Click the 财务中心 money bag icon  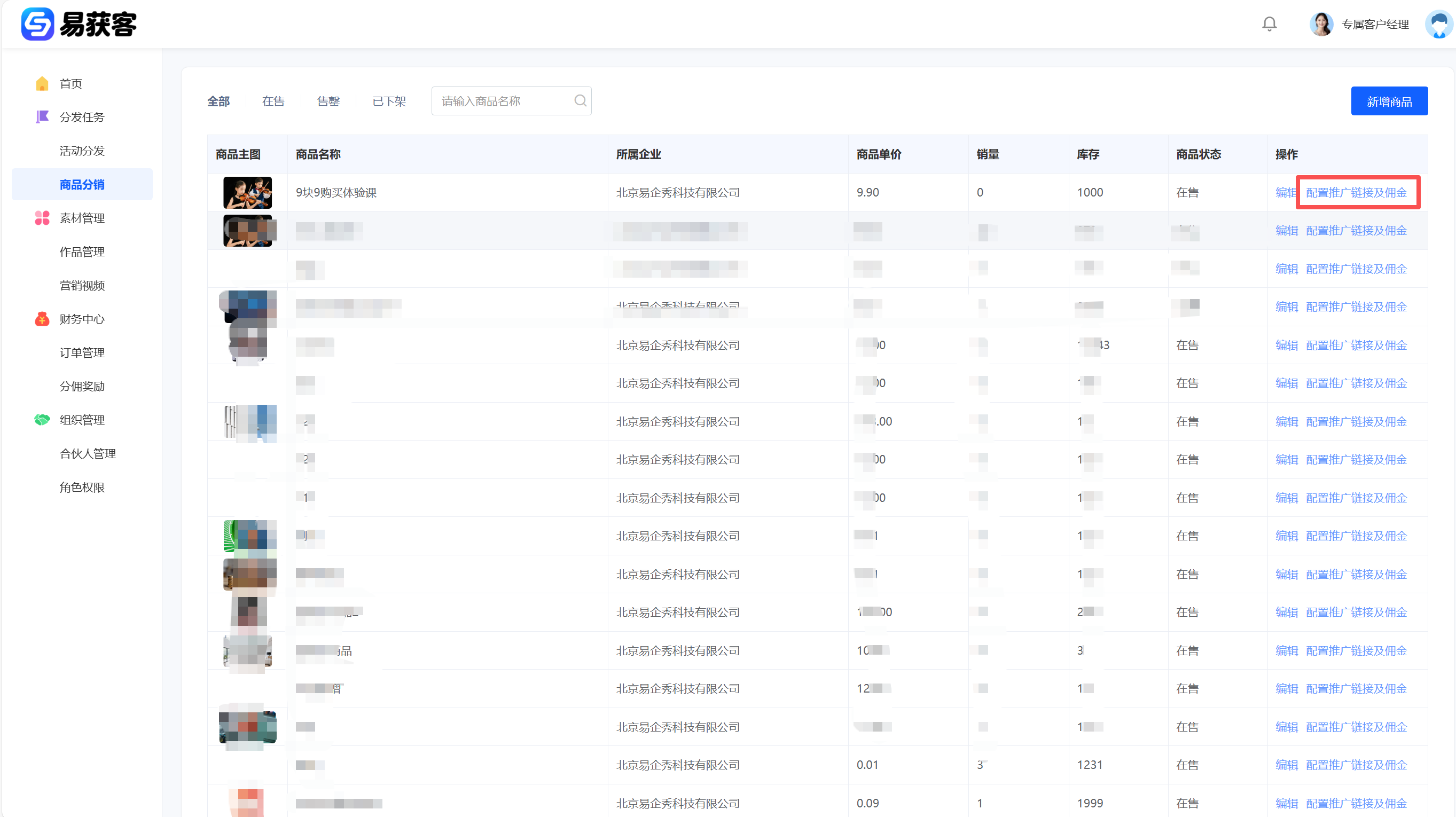tap(42, 319)
